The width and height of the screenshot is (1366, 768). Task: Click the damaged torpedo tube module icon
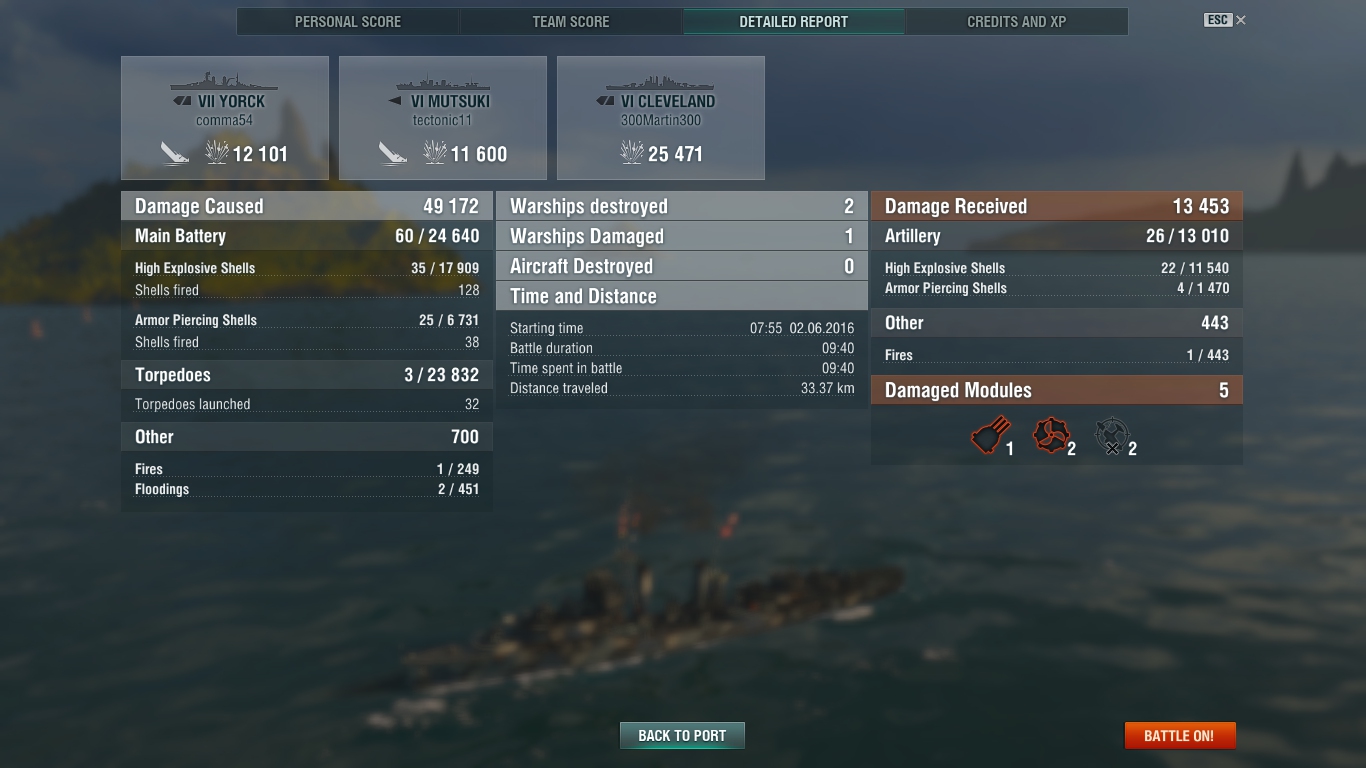[x=988, y=436]
